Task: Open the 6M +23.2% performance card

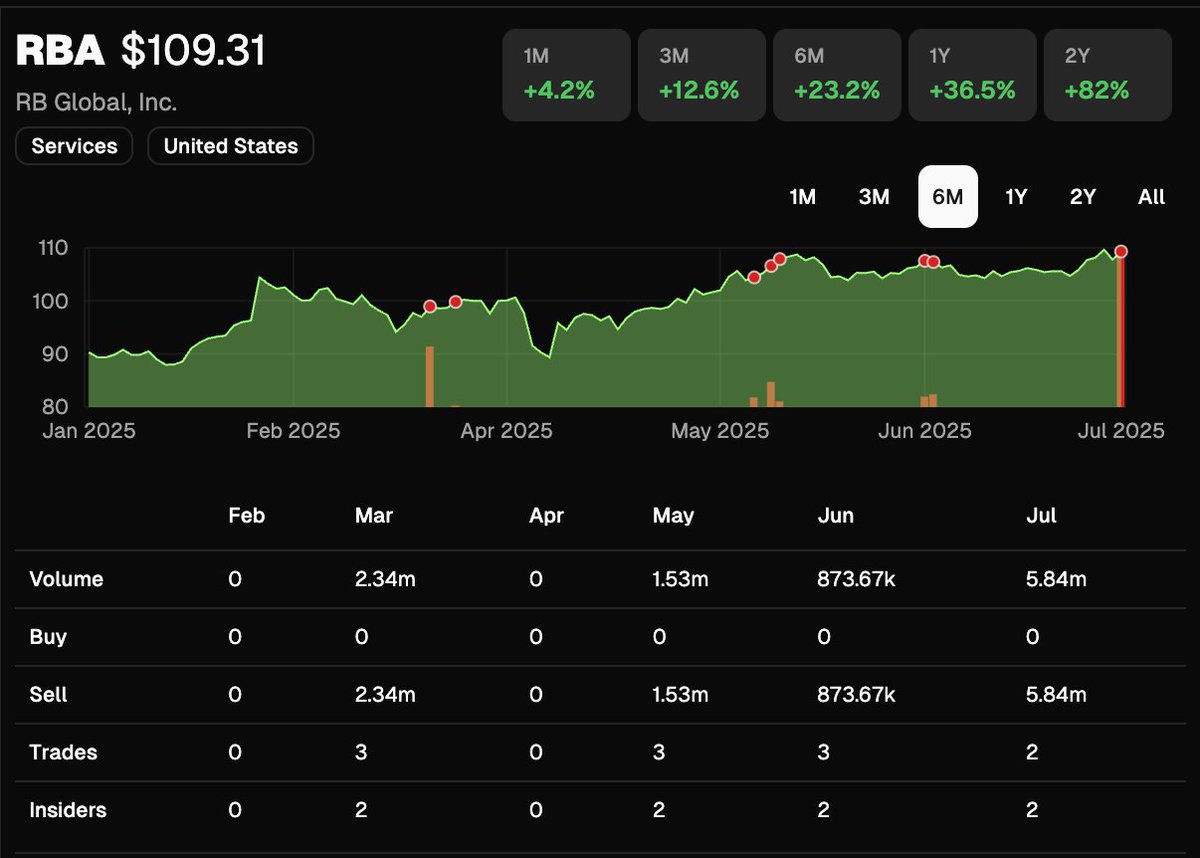Action: point(837,75)
